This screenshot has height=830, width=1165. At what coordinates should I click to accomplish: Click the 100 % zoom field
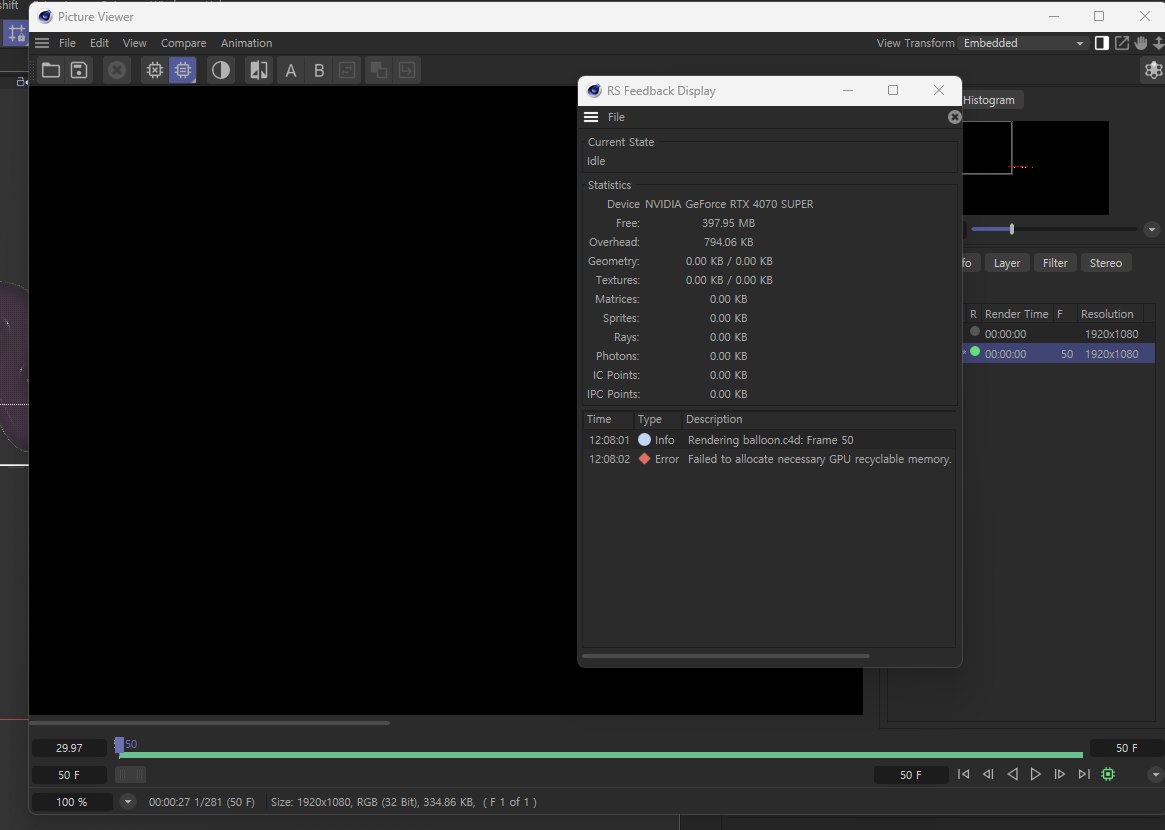(x=71, y=802)
